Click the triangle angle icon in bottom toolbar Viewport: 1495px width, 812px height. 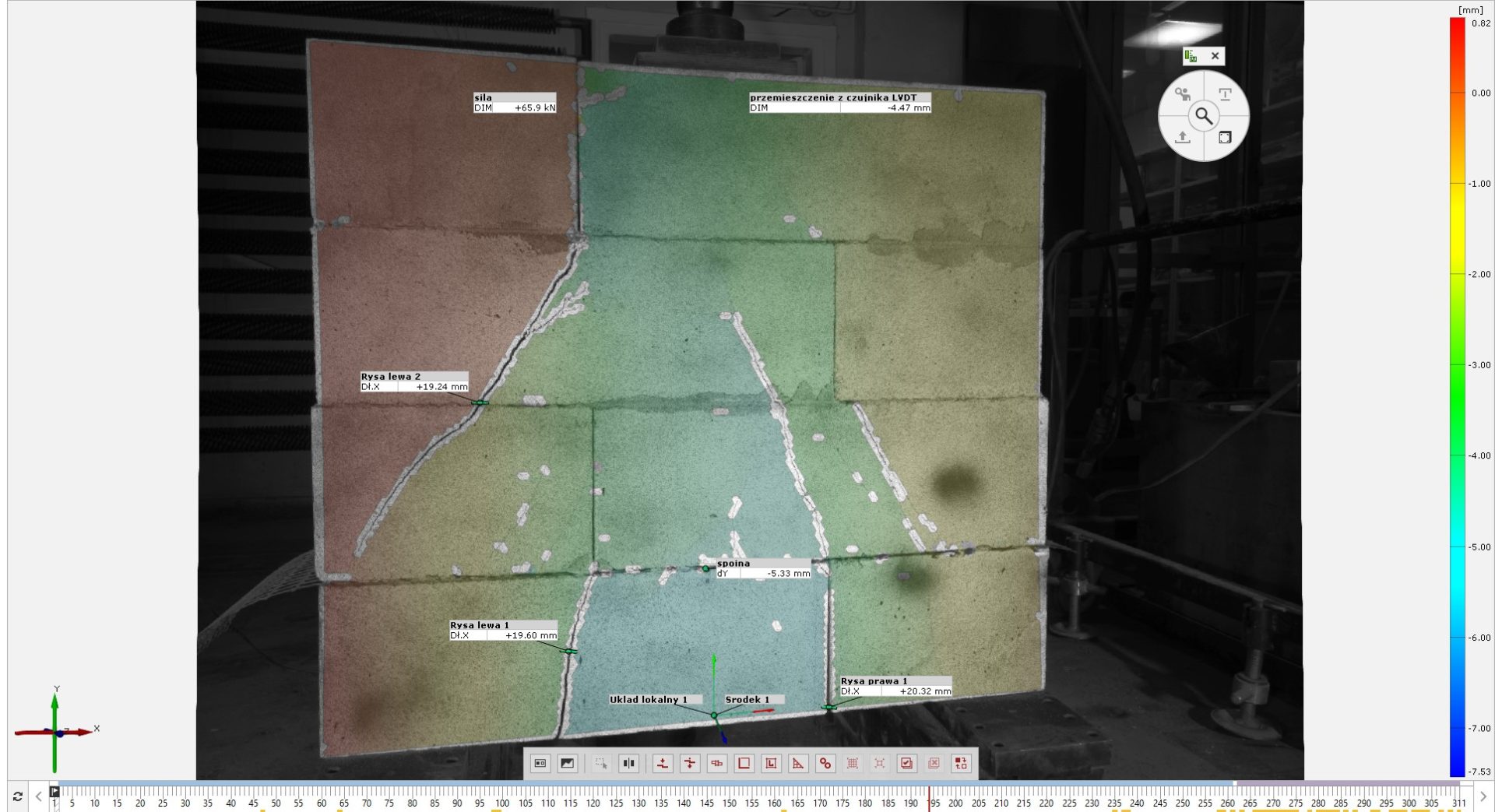click(797, 764)
